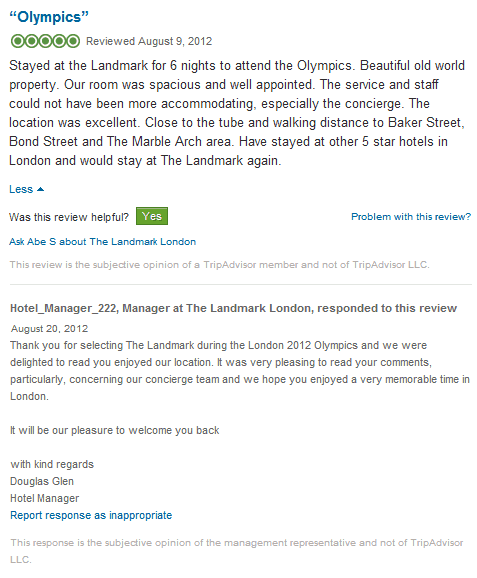The width and height of the screenshot is (477, 578).
Task: Click the "Douglas Glen" signature line
Action: point(42,481)
